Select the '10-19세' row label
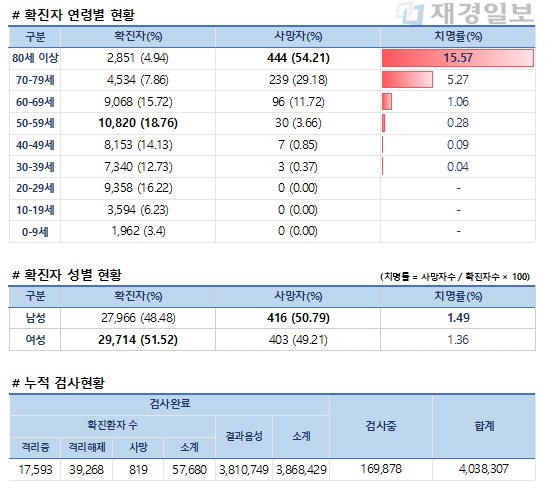This screenshot has height=487, width=548. point(35,210)
